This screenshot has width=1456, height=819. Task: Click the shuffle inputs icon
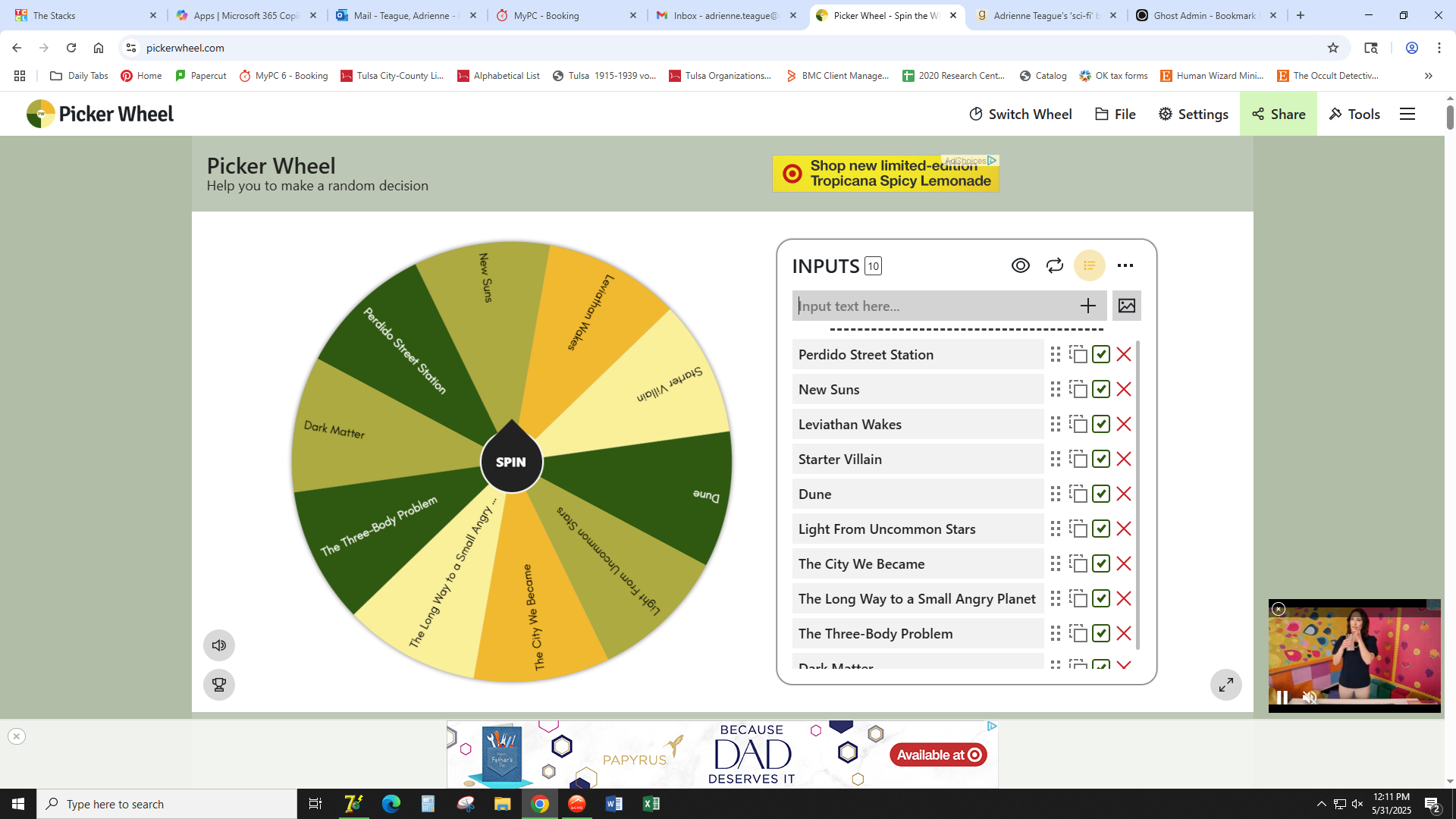(x=1054, y=265)
